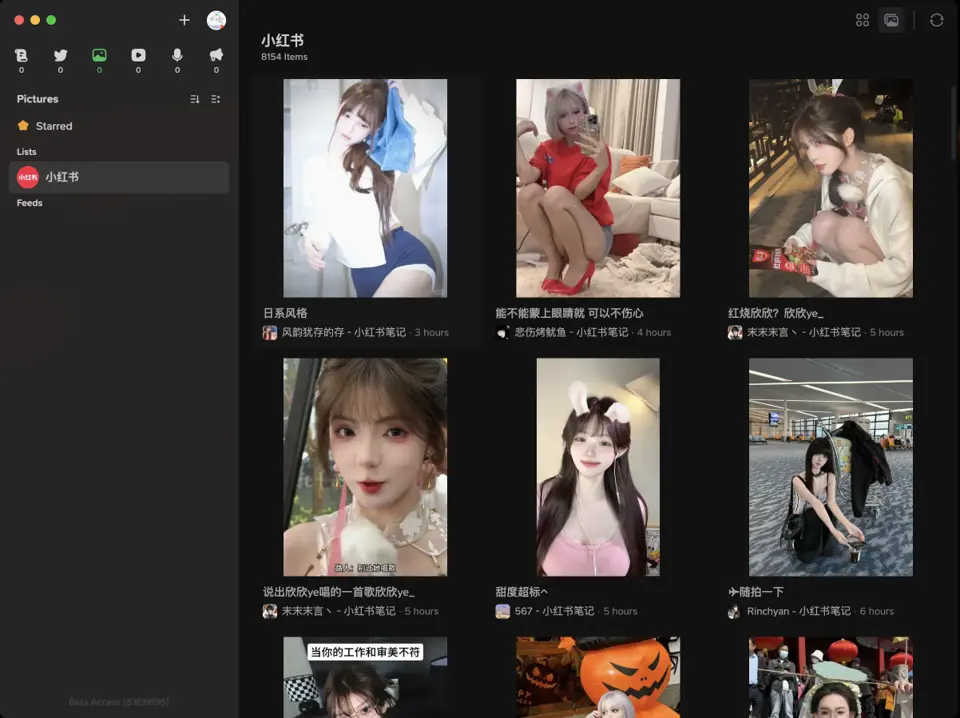Click the sort order icon beside Pictures
Screen dimensions: 960x718
tap(195, 99)
